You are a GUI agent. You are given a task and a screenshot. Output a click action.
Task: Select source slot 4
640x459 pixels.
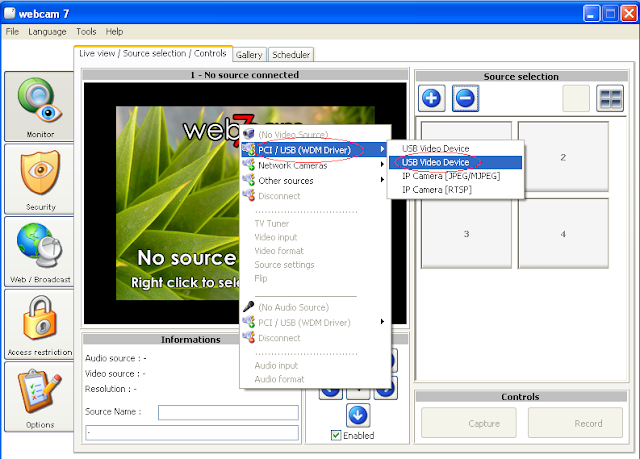coord(563,234)
